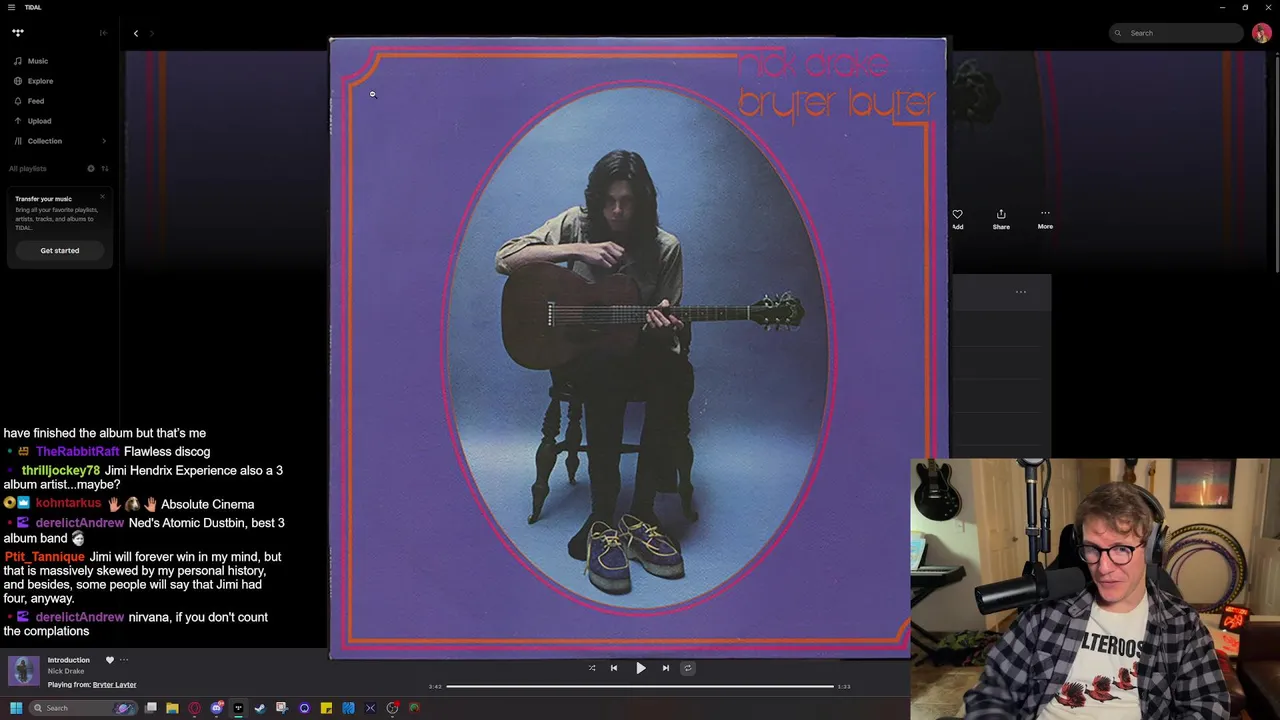Dismiss the Transfer your music card
The height and width of the screenshot is (720, 1280).
(102, 196)
